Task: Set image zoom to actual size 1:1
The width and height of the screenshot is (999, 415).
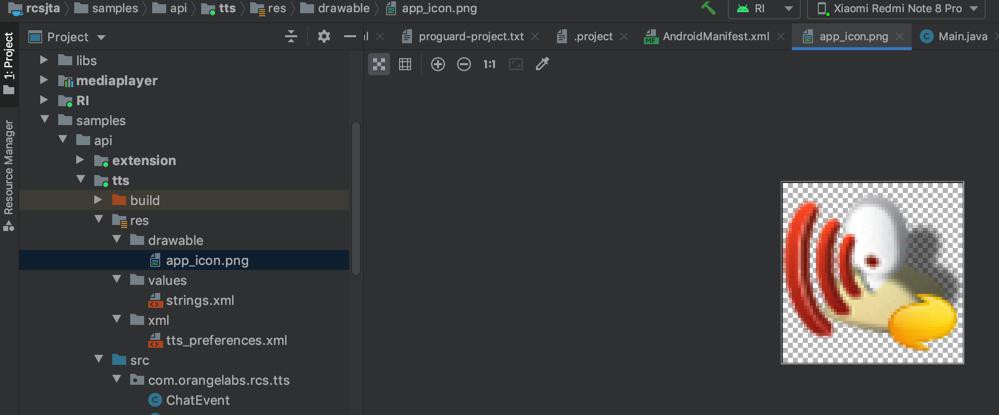Action: pyautogui.click(x=489, y=64)
